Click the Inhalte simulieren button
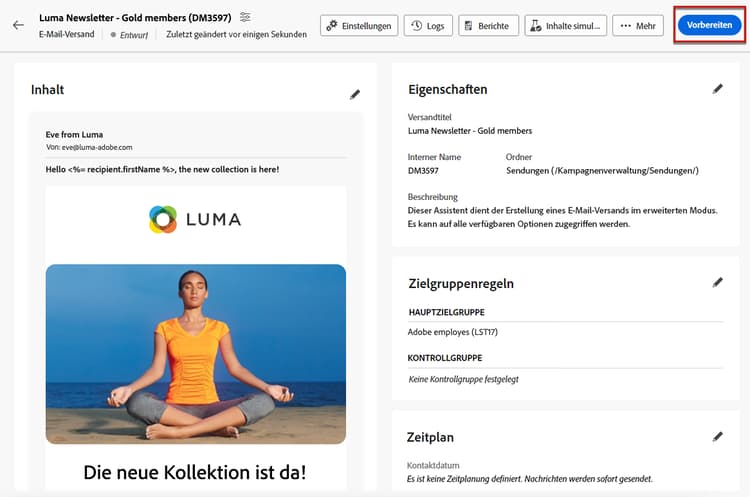Image resolution: width=750 pixels, height=497 pixels. pos(565,26)
